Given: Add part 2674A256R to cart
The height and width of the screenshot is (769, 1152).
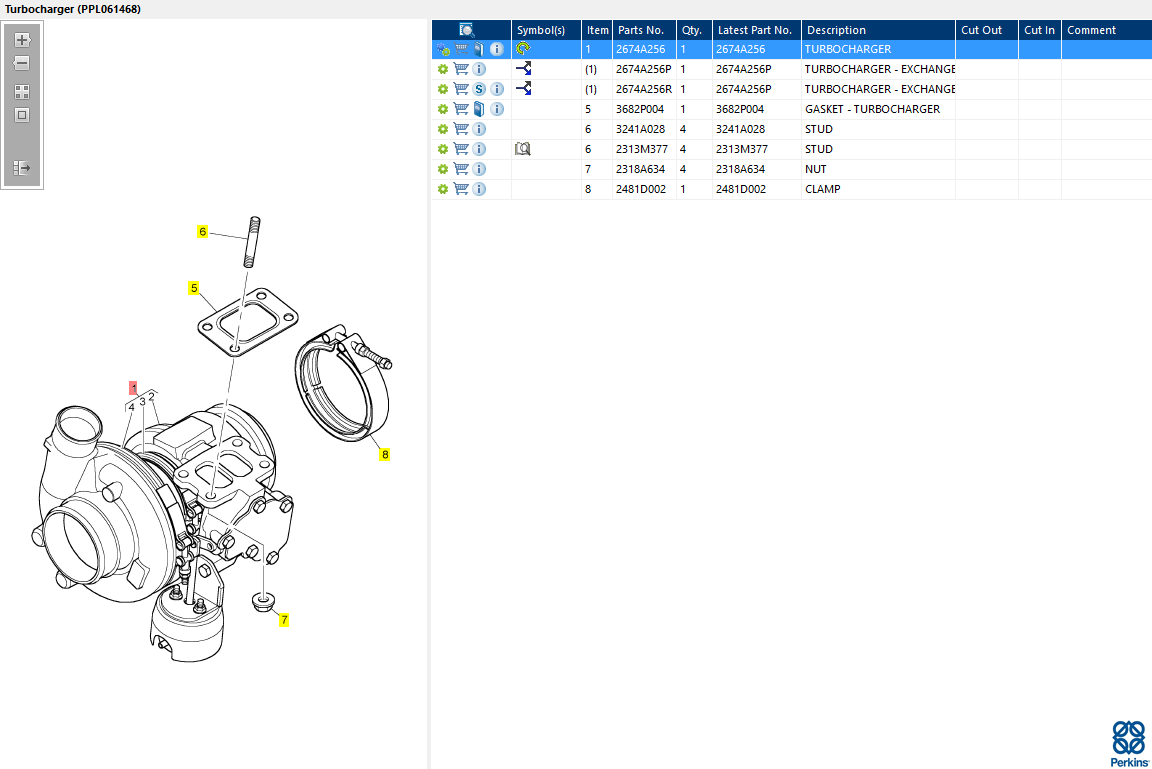Looking at the screenshot, I should coord(461,89).
